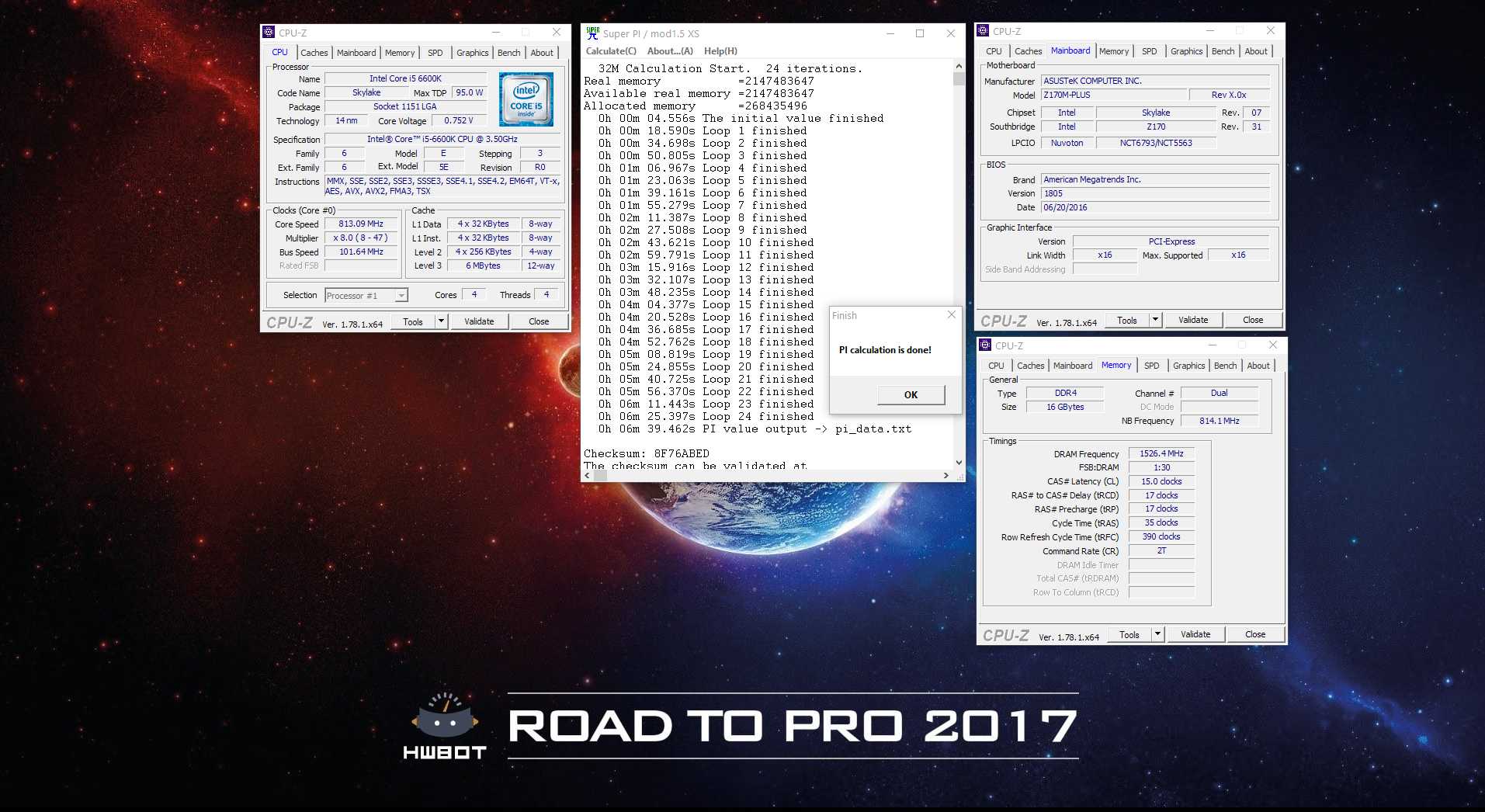This screenshot has width=1485, height=812.
Task: Open SPD tab in Memory window
Action: (1152, 366)
